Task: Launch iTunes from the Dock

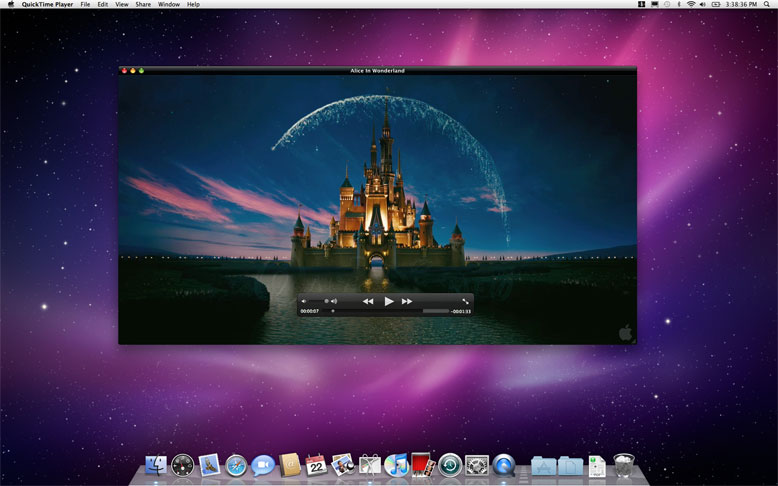Action: pos(396,465)
